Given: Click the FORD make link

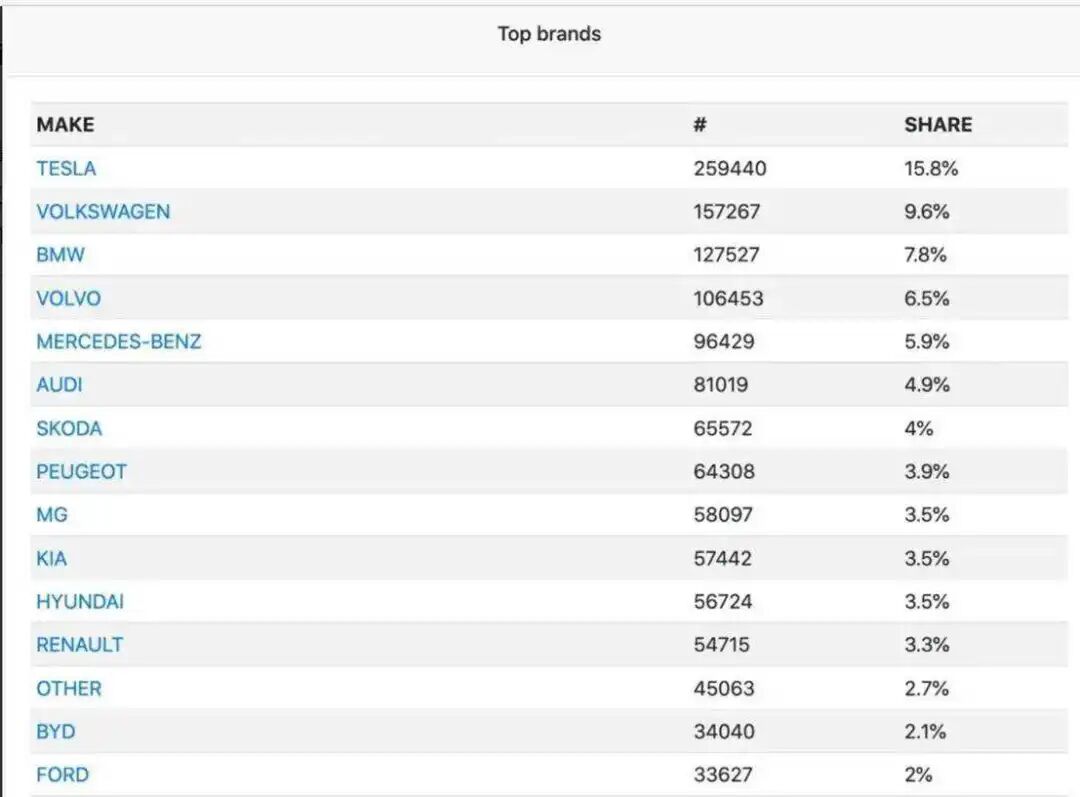Looking at the screenshot, I should point(62,774).
